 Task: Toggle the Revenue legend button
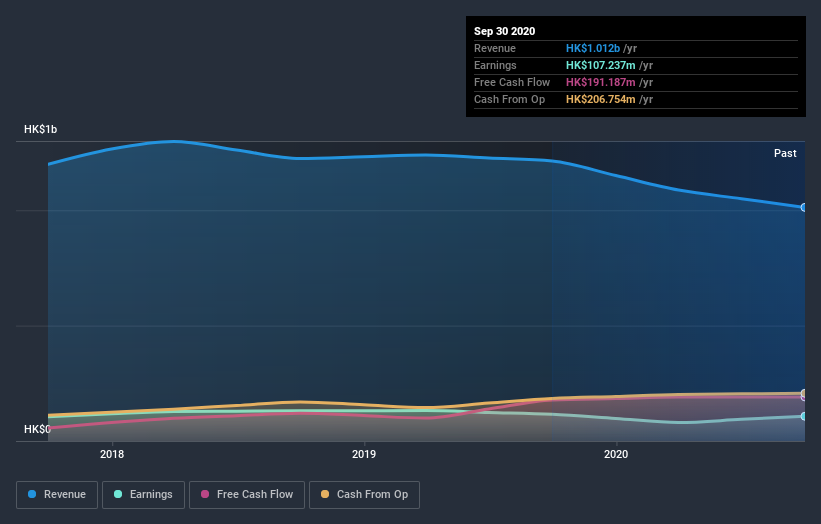(x=57, y=495)
